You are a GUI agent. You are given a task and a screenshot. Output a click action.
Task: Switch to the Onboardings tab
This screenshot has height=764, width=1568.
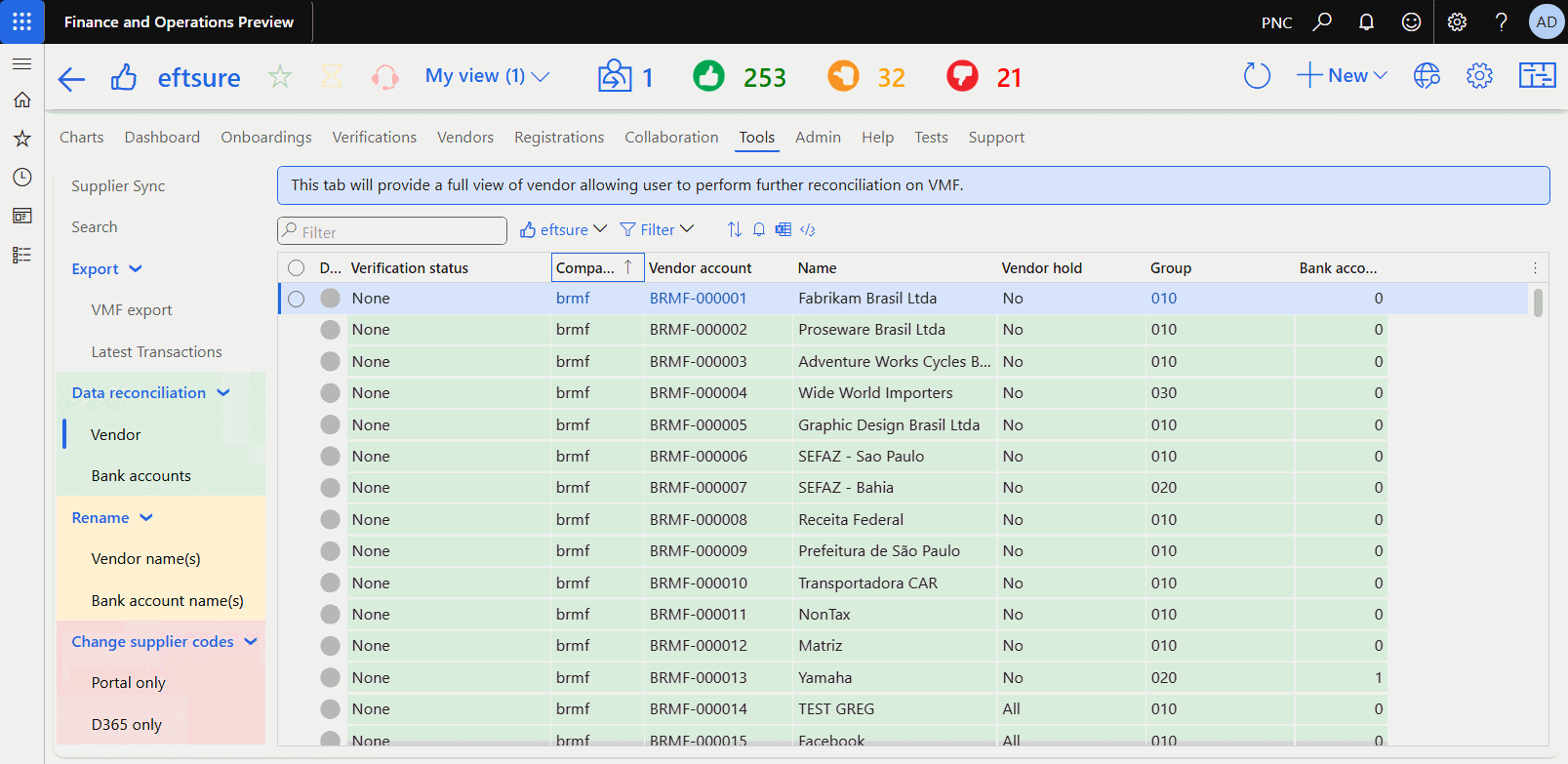266,138
